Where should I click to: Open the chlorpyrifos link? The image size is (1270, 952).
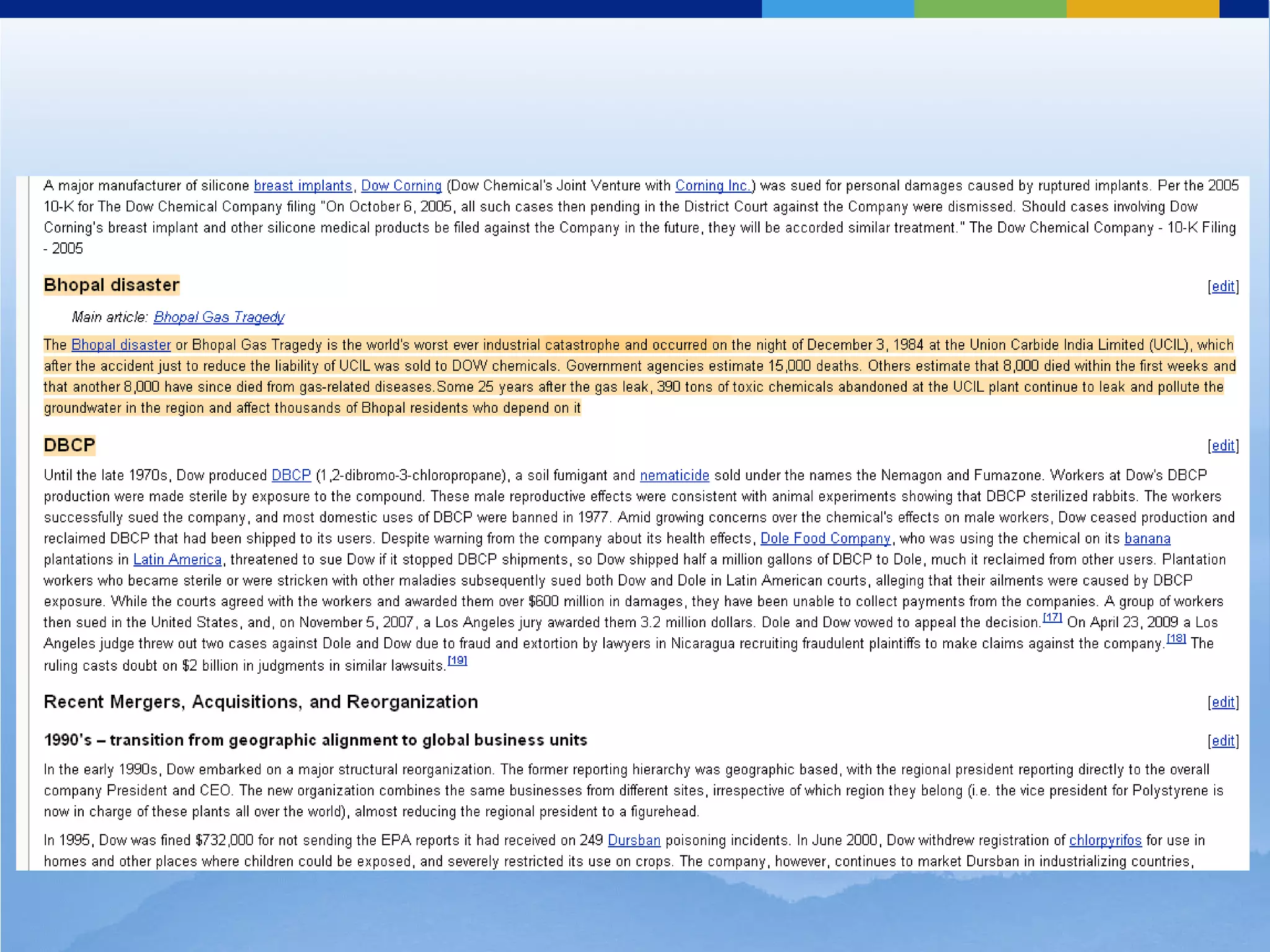[x=1105, y=840]
